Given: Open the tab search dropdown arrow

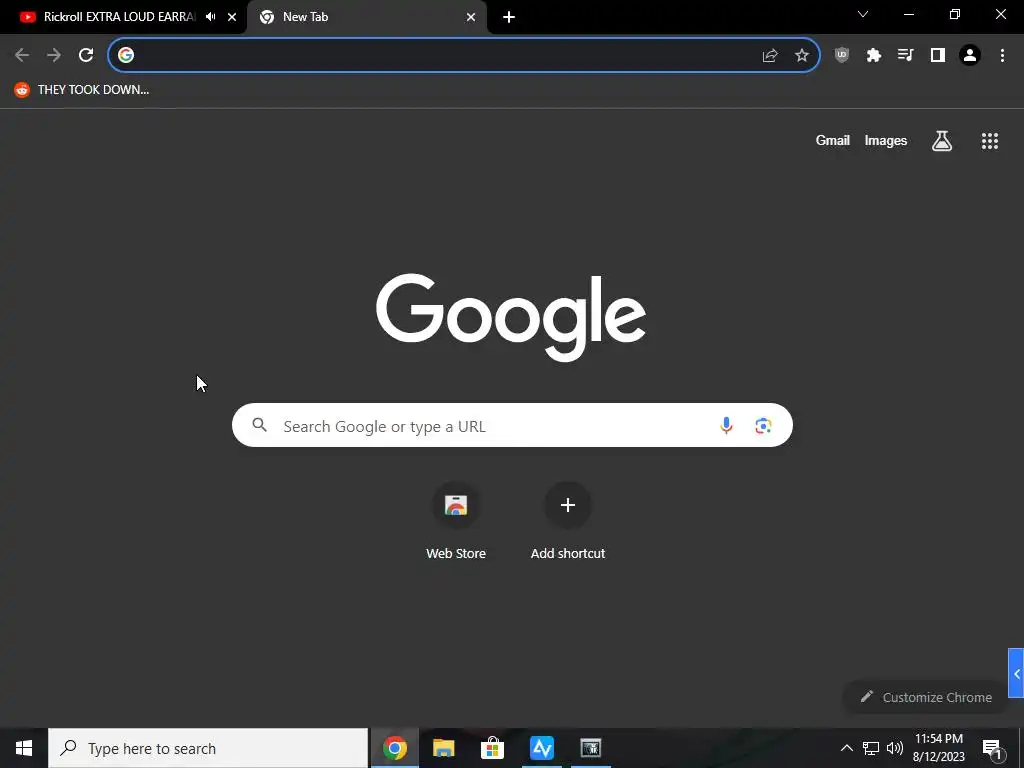Looking at the screenshot, I should click(x=863, y=14).
